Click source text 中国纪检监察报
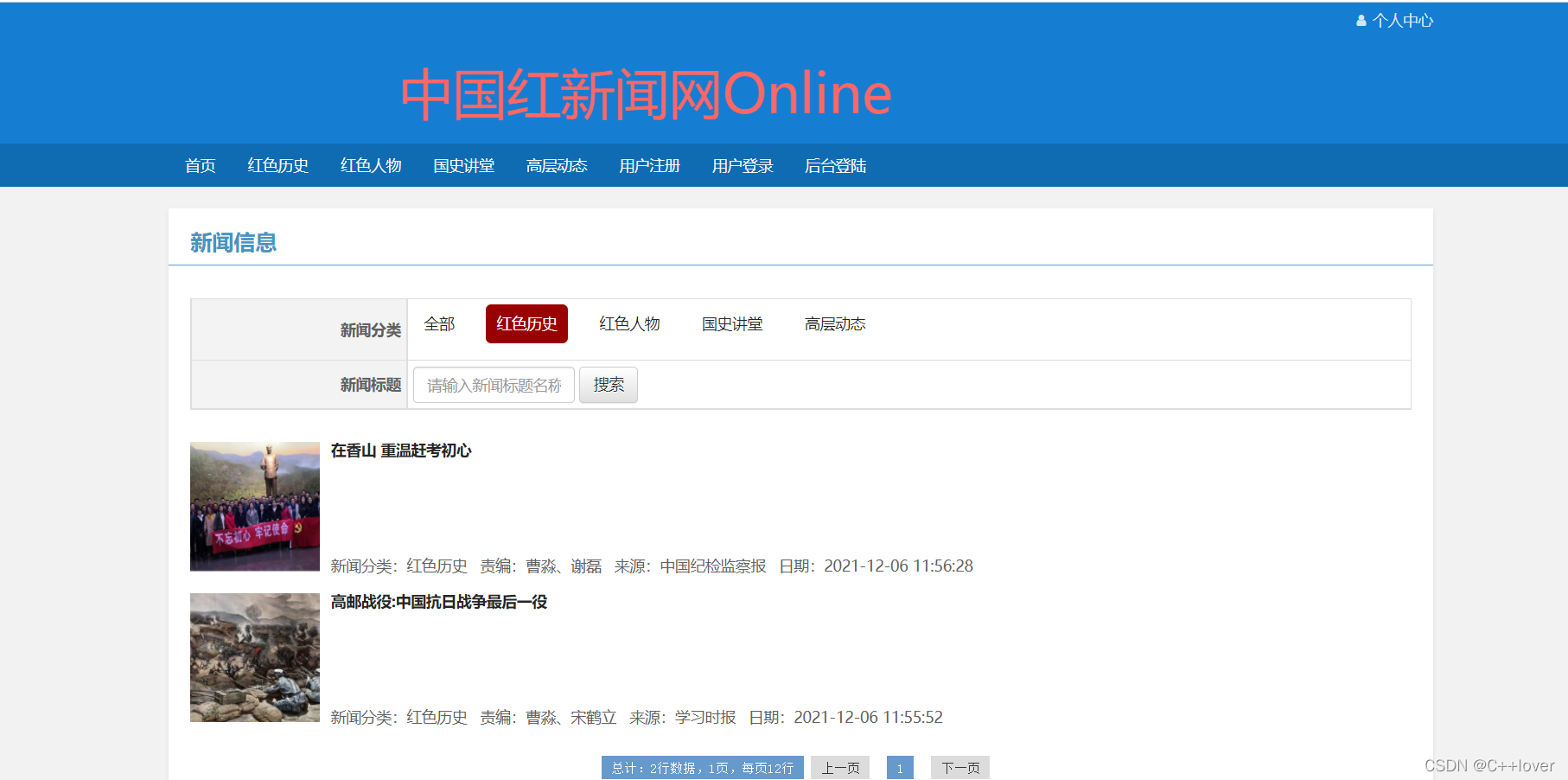The height and width of the screenshot is (780, 1568). (713, 566)
